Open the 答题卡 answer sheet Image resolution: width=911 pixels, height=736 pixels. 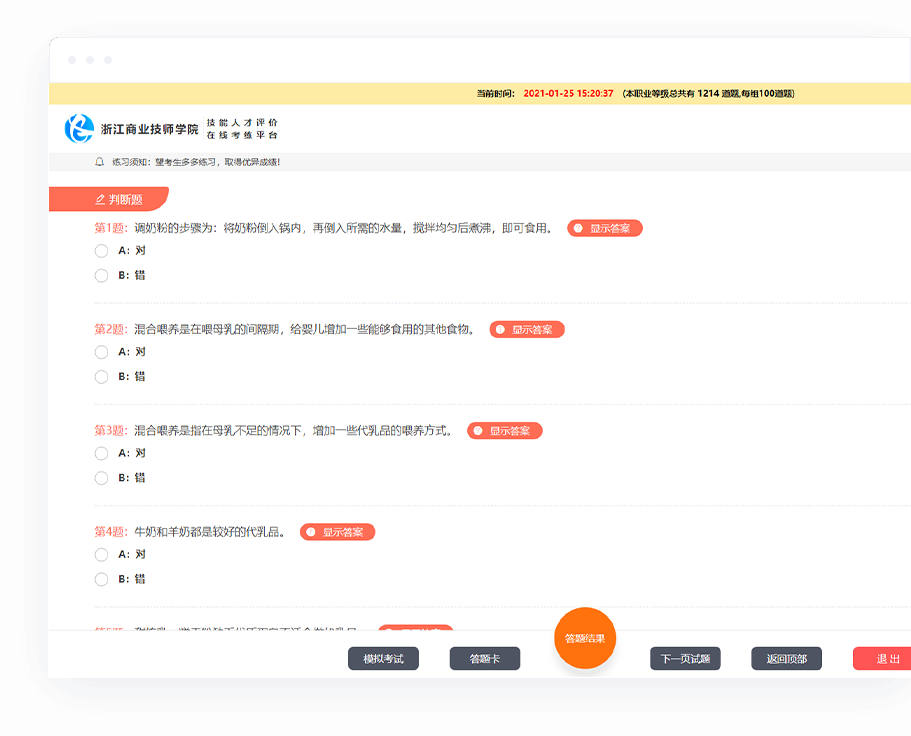click(x=484, y=659)
